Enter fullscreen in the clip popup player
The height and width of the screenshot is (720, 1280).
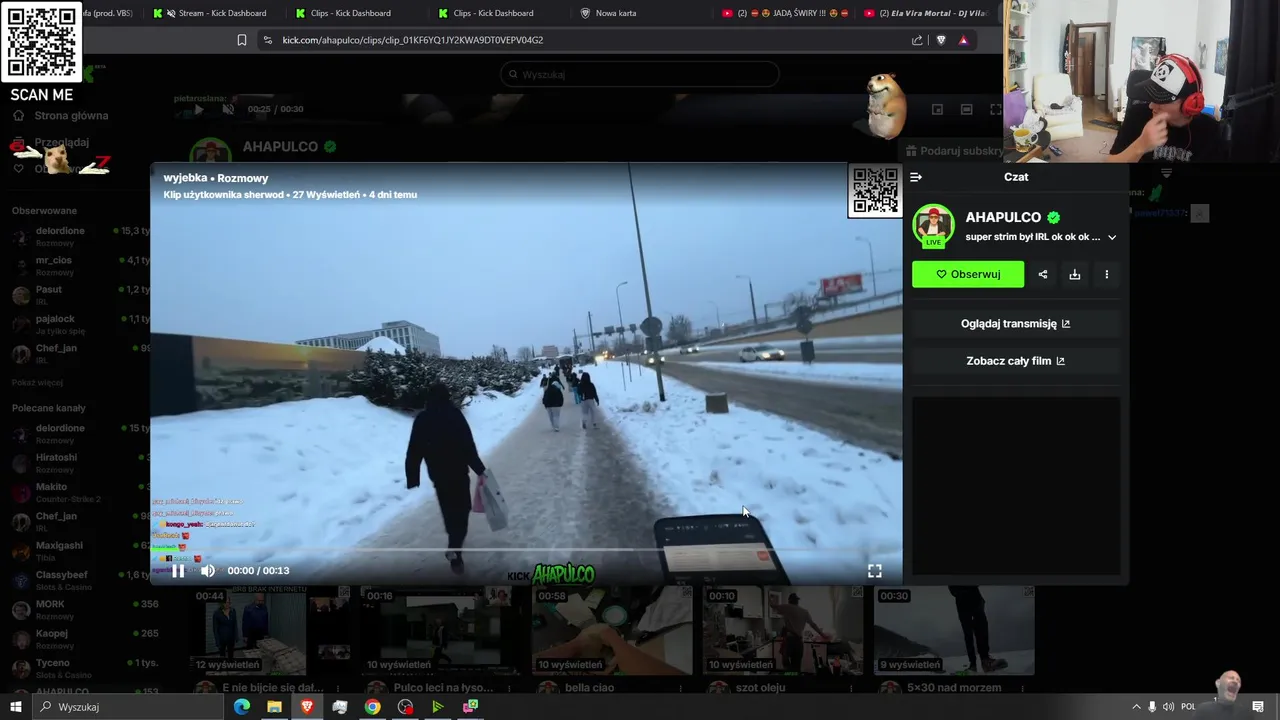pos(875,571)
